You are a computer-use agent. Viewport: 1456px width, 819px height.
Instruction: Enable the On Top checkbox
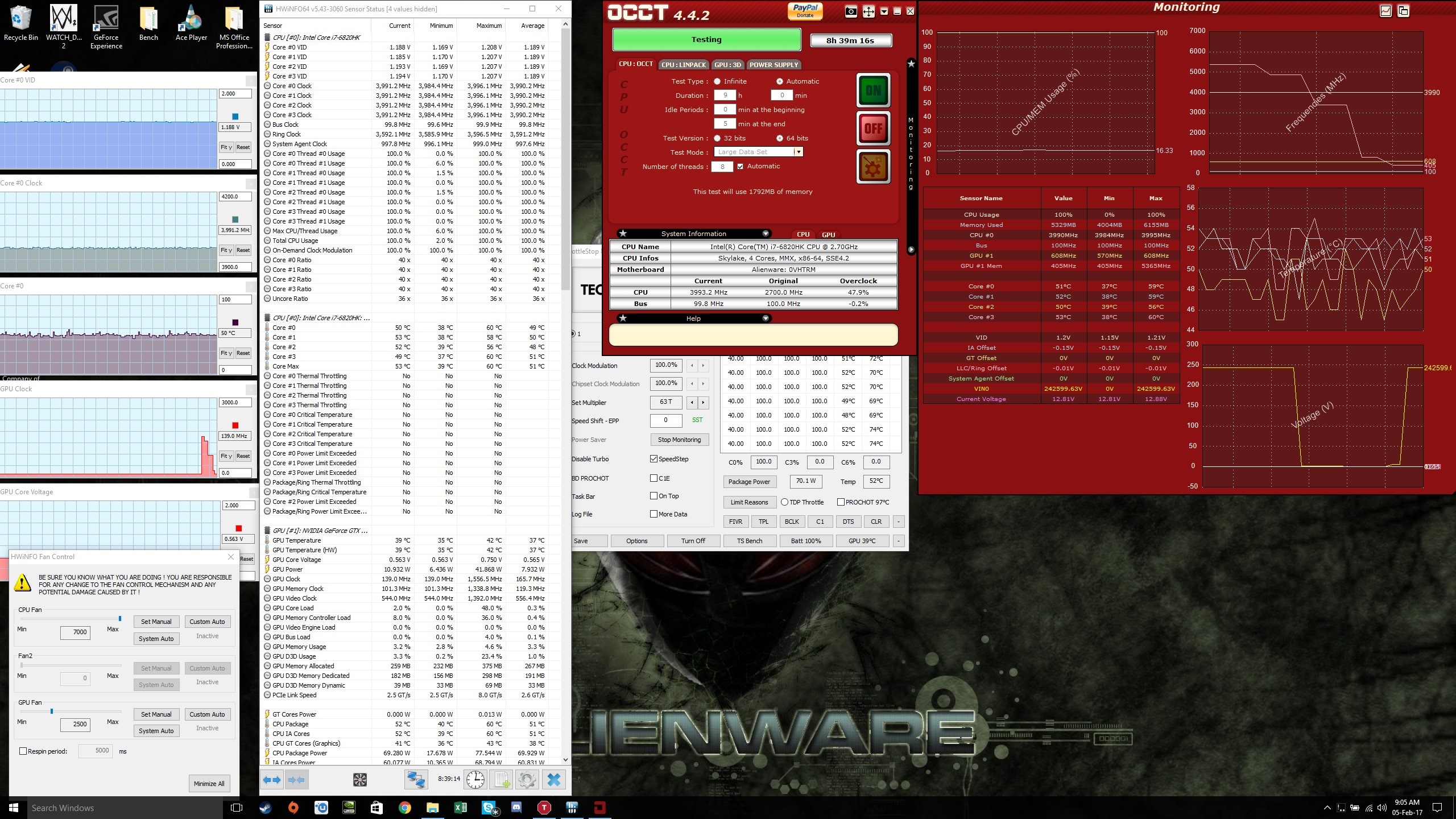point(654,496)
